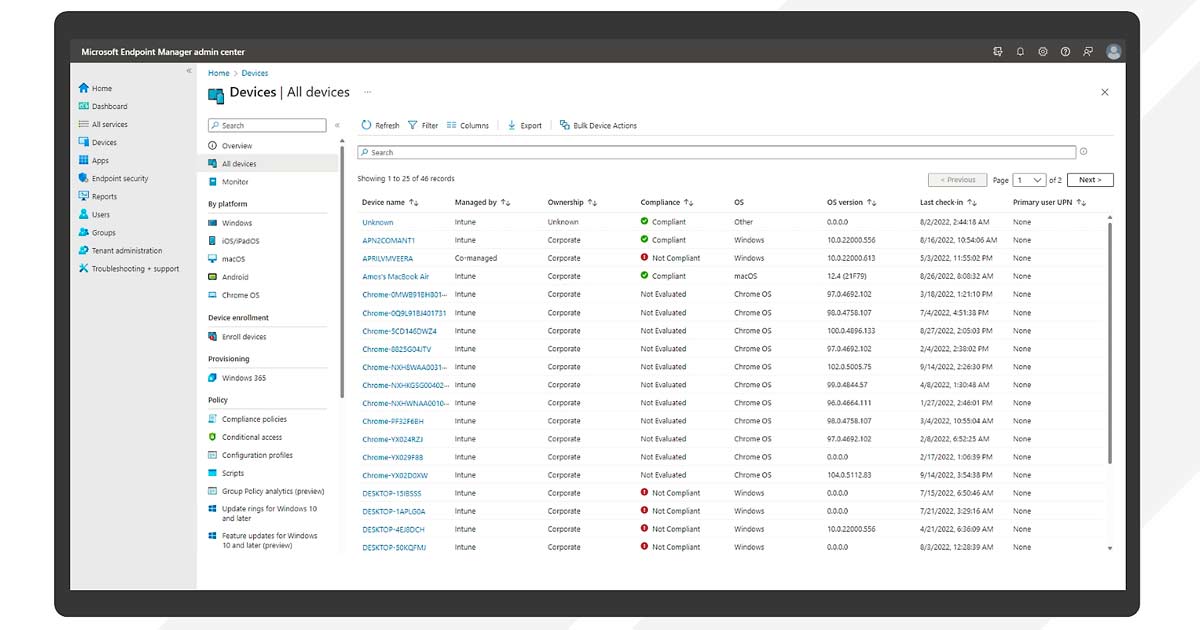This screenshot has width=1200, height=630.
Task: Open the portal settings gear icon
Action: pyautogui.click(x=1042, y=50)
